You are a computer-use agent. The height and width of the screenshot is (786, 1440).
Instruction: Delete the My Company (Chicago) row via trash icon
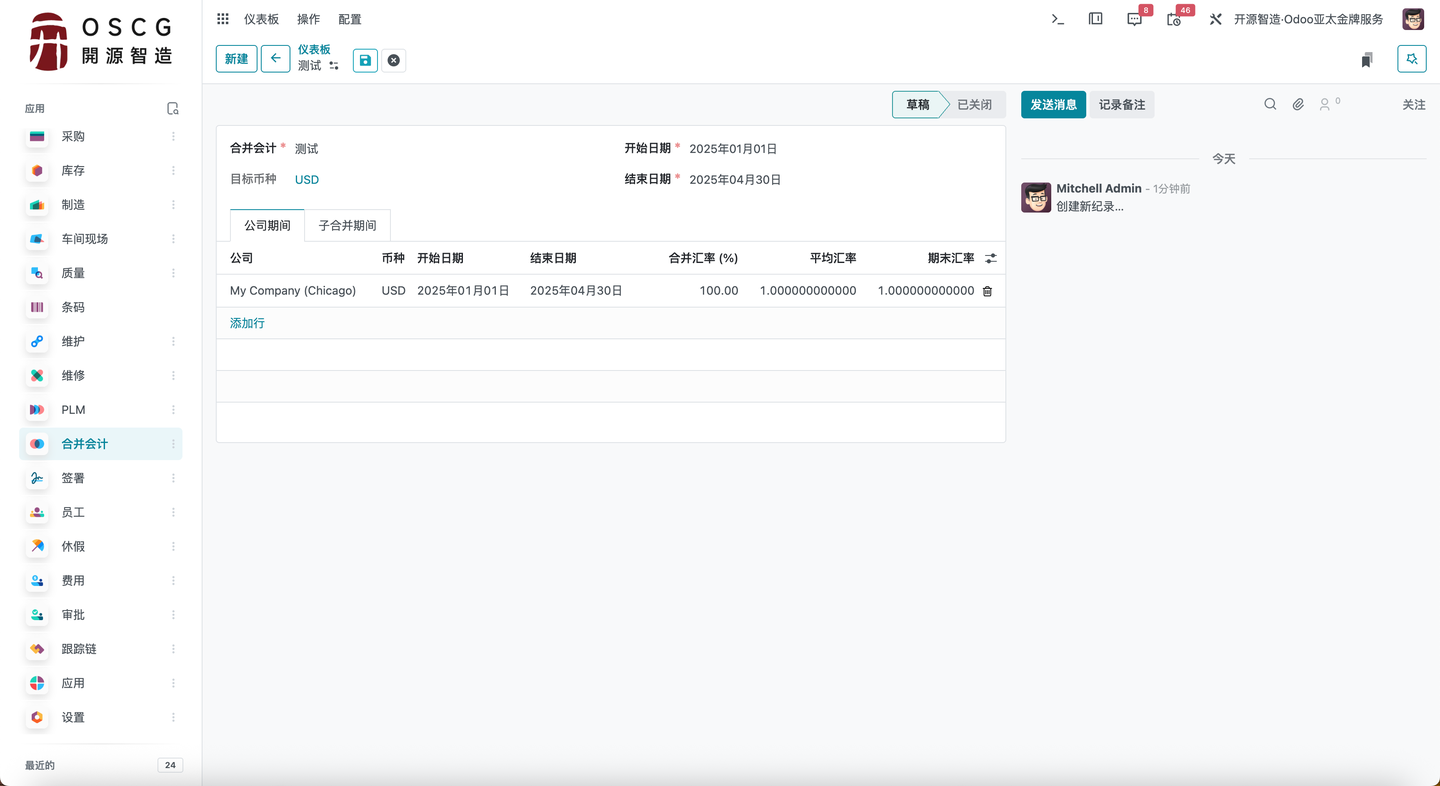tap(987, 291)
